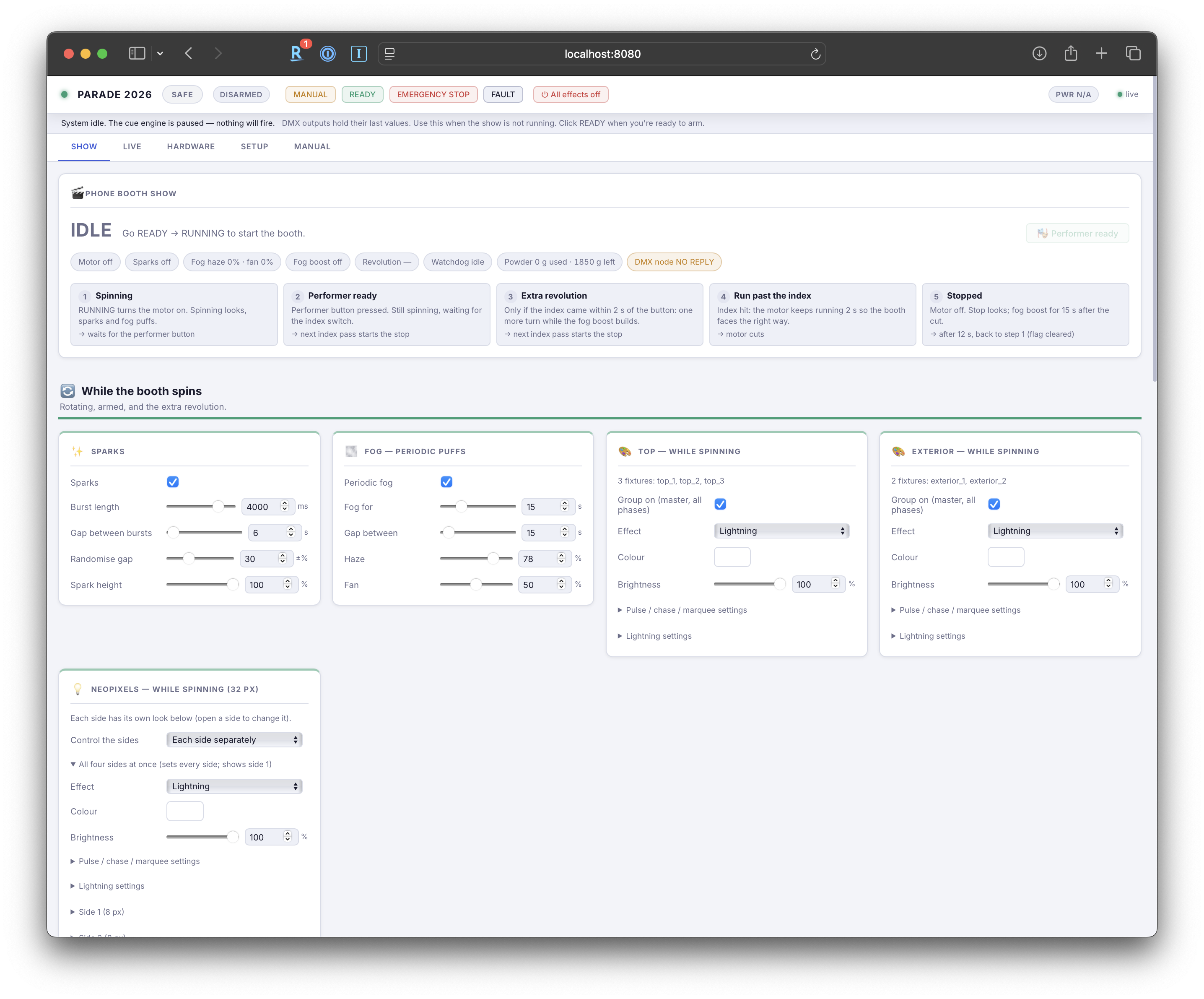Open the reader page icon in address bar
Viewport: 1204px width, 999px height.
389,54
